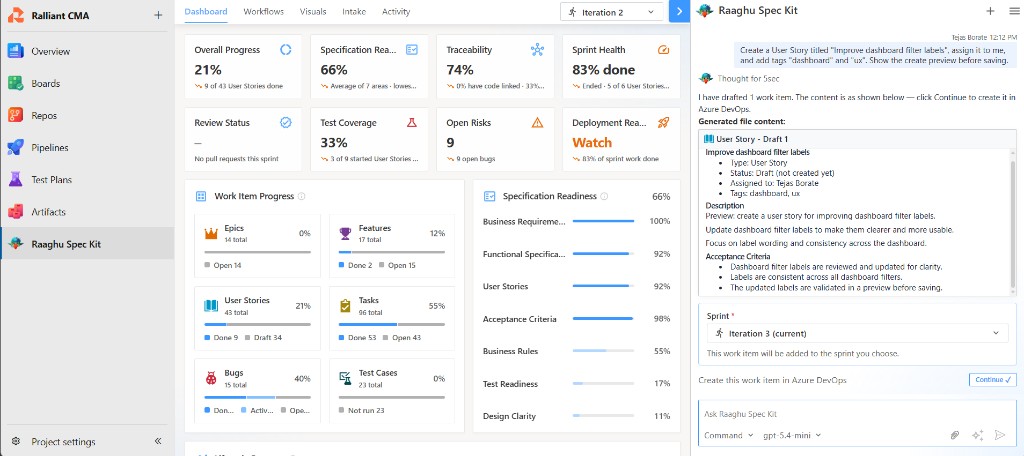Click the Open Risks warning triangle icon
Viewport: 1024px width, 456px height.
[537, 122]
